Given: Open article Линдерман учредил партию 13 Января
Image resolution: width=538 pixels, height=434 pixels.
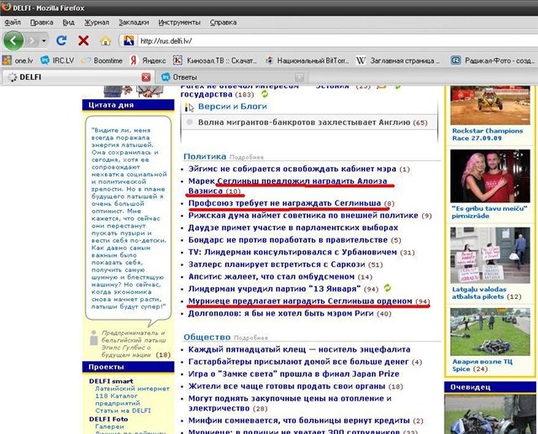Looking at the screenshot, I should tap(274, 289).
